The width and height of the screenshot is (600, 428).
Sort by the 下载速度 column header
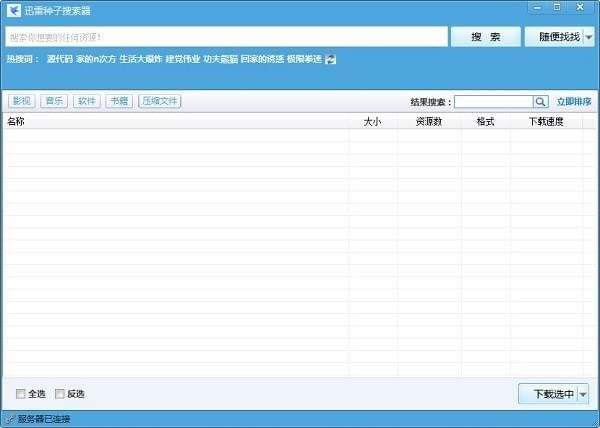coord(546,122)
